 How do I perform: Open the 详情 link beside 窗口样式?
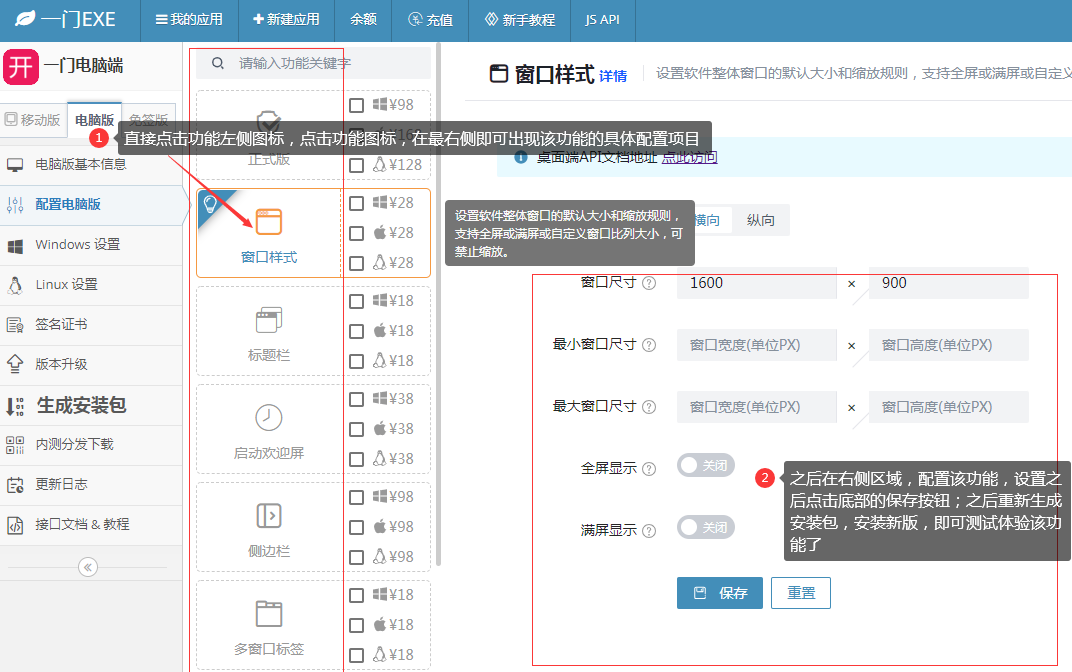613,76
